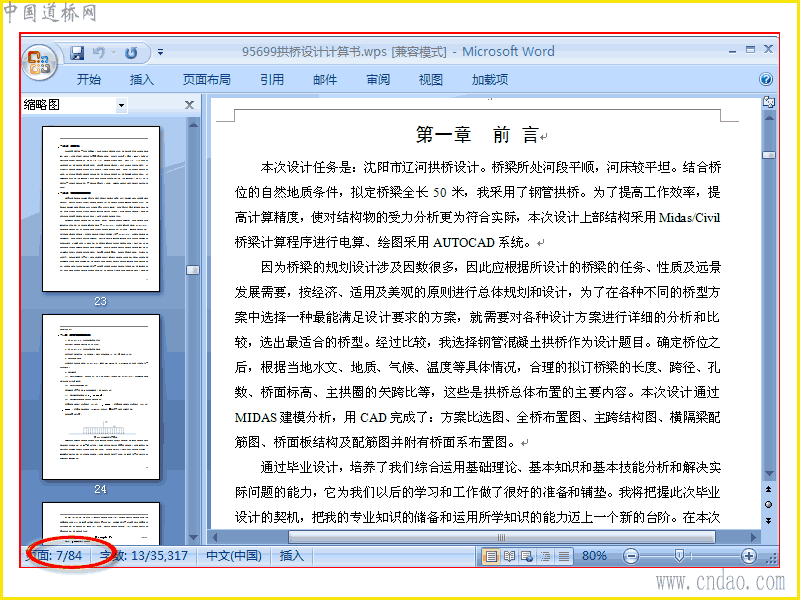
Task: Expand the Customize Quick Access Toolbar arrow
Action: pyautogui.click(x=160, y=52)
